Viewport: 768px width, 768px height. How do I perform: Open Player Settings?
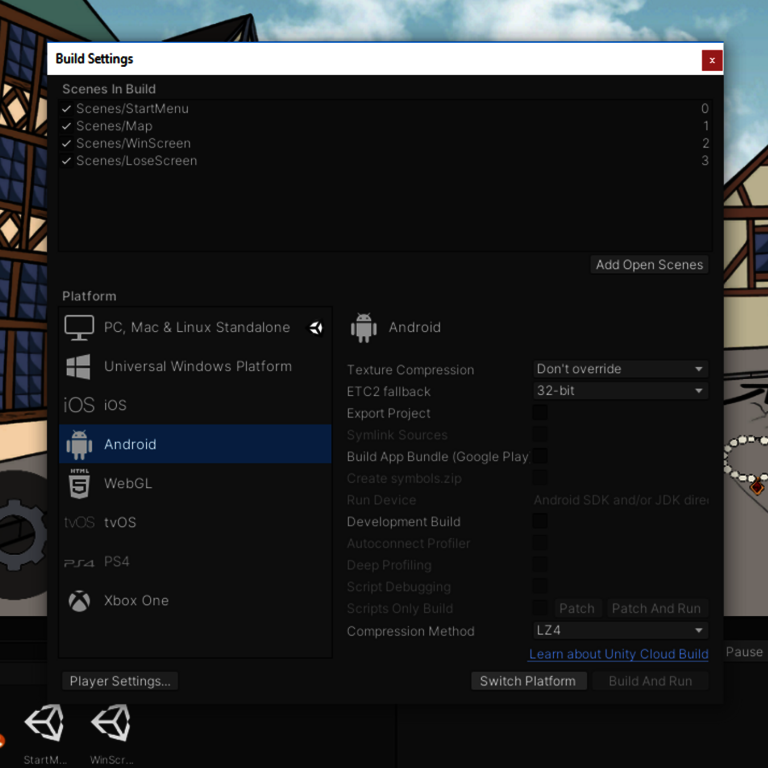pyautogui.click(x=120, y=681)
